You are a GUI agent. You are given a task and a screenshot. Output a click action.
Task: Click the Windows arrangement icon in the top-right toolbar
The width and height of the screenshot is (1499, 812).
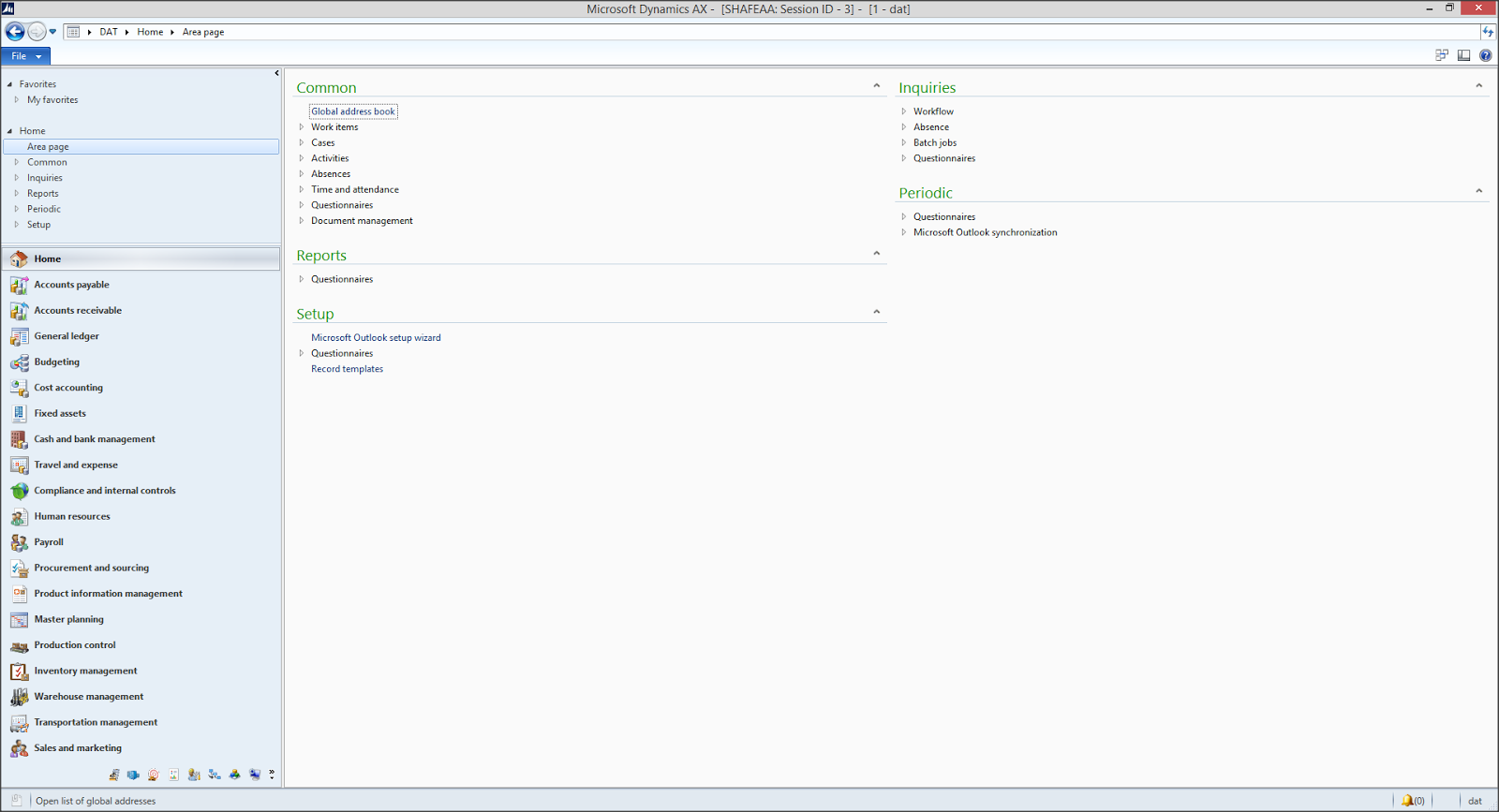point(1442,55)
